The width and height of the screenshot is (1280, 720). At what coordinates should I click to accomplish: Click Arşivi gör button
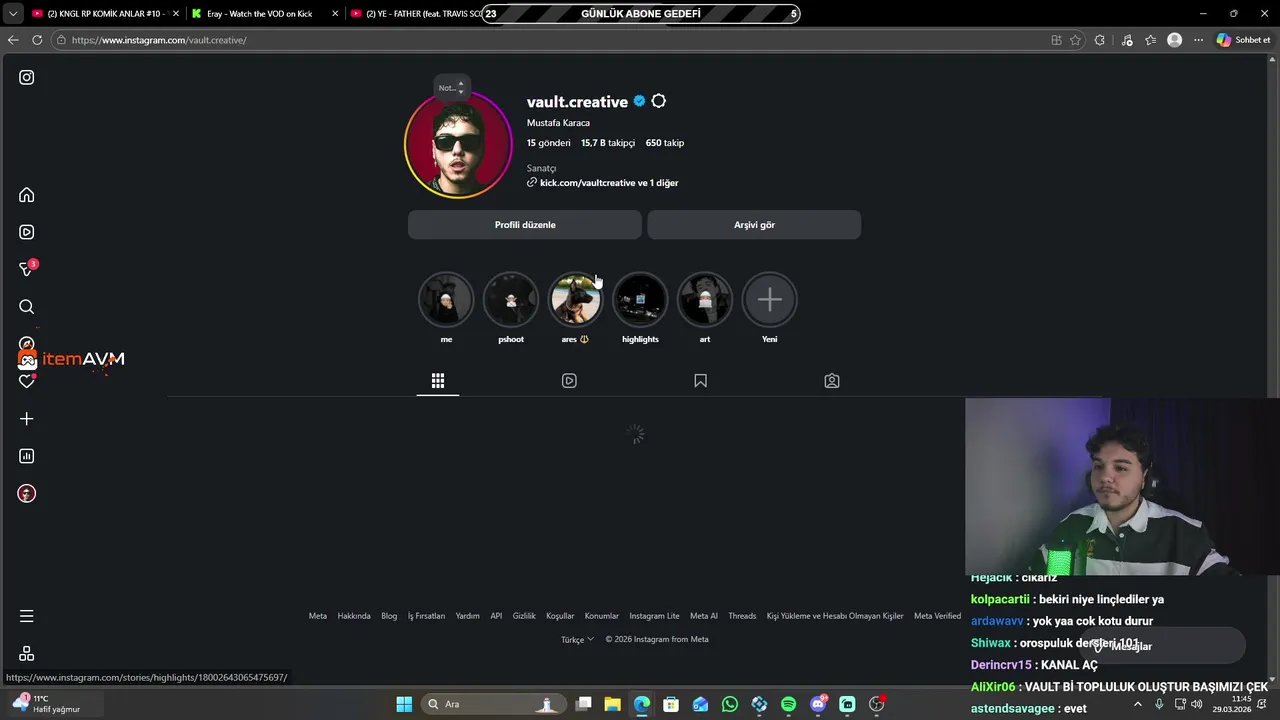[754, 225]
